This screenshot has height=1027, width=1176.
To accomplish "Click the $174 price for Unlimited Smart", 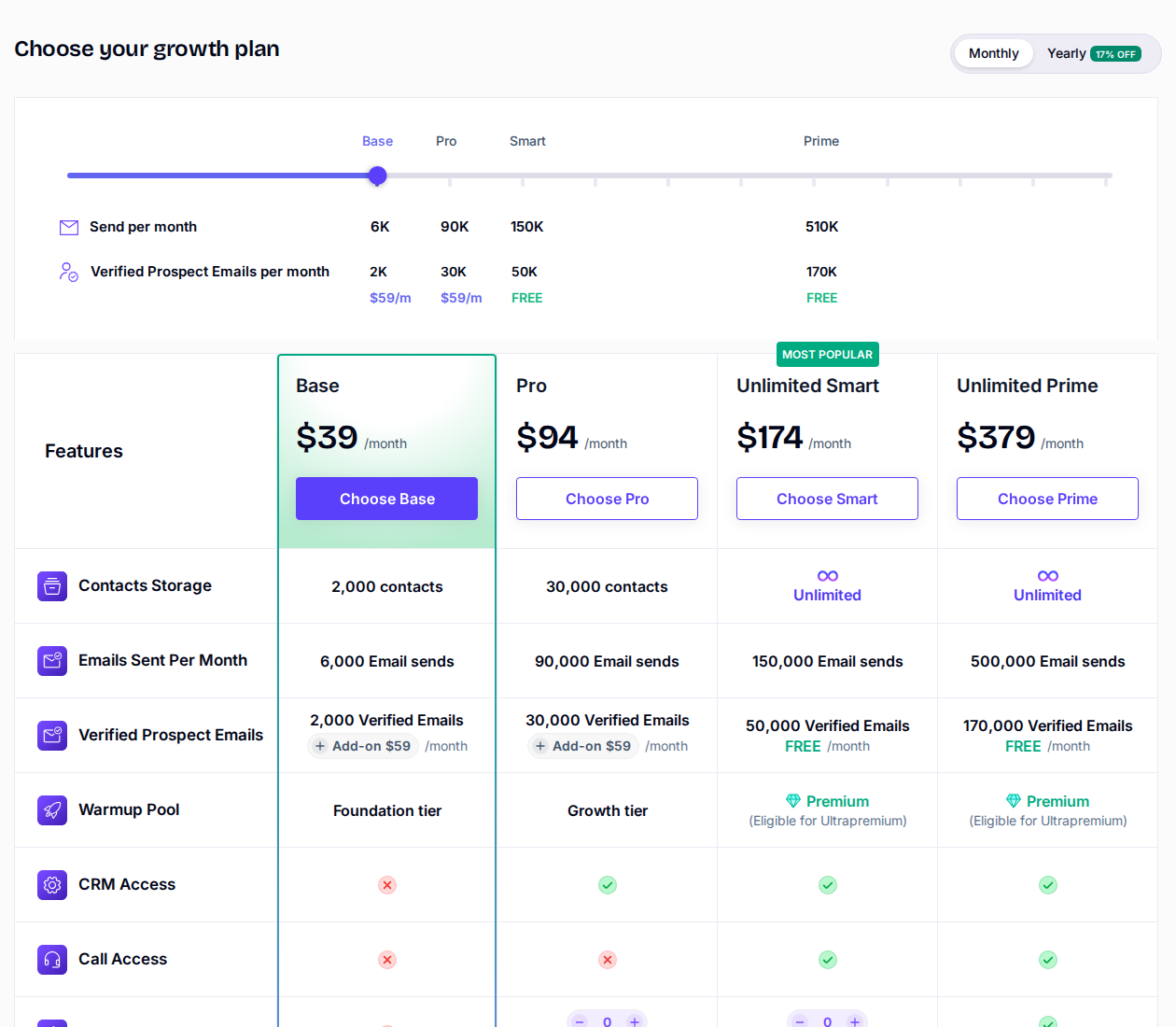I will coord(770,437).
